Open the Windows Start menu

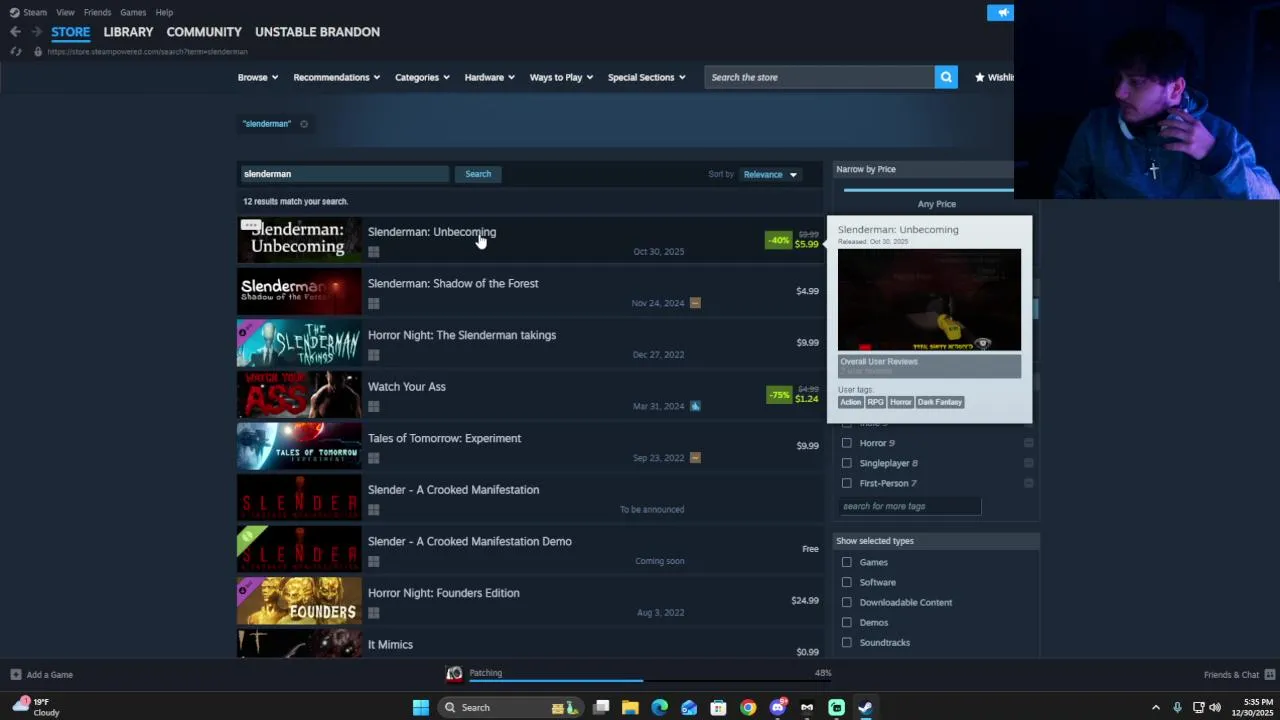(421, 708)
